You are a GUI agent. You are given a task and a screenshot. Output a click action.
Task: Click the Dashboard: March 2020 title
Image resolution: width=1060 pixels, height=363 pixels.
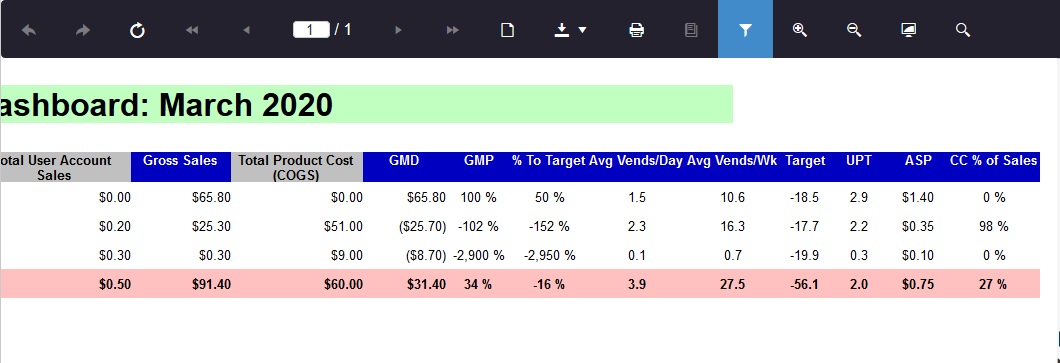click(166, 105)
